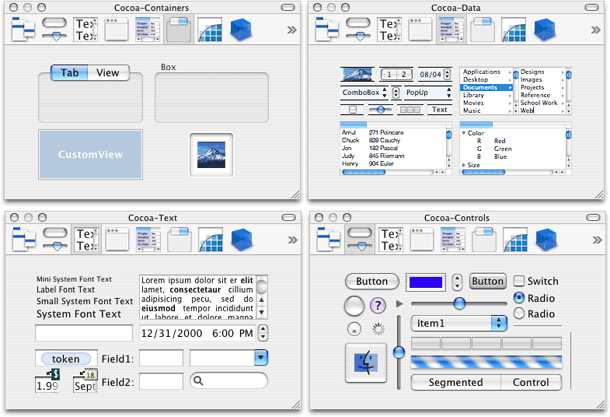The image size is (610, 417).
Task: Show more toolbar items in Cocoa-Controls
Action: [x=597, y=240]
